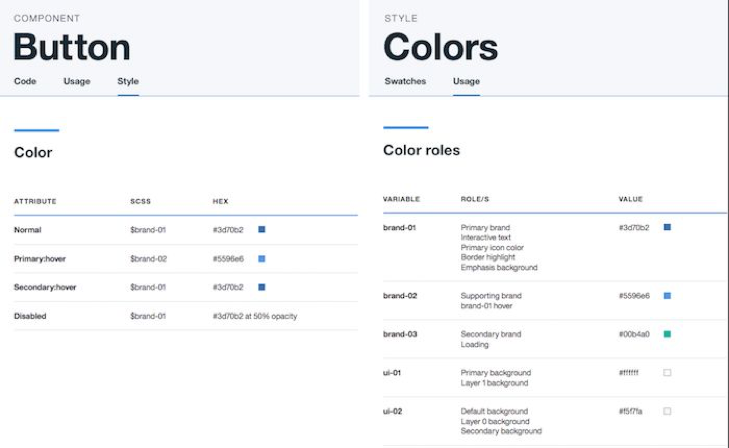Click the ui-02 light gray swatch
Screen dimensions: 729x448
click(667, 411)
